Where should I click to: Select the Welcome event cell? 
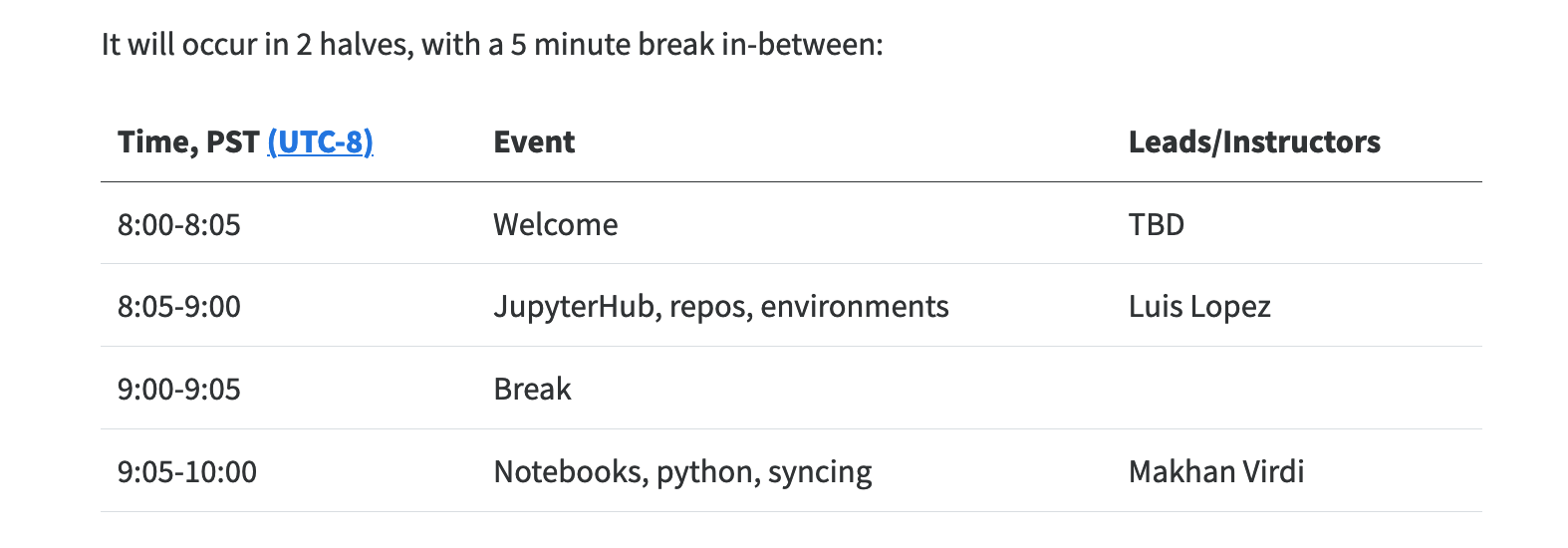point(556,225)
